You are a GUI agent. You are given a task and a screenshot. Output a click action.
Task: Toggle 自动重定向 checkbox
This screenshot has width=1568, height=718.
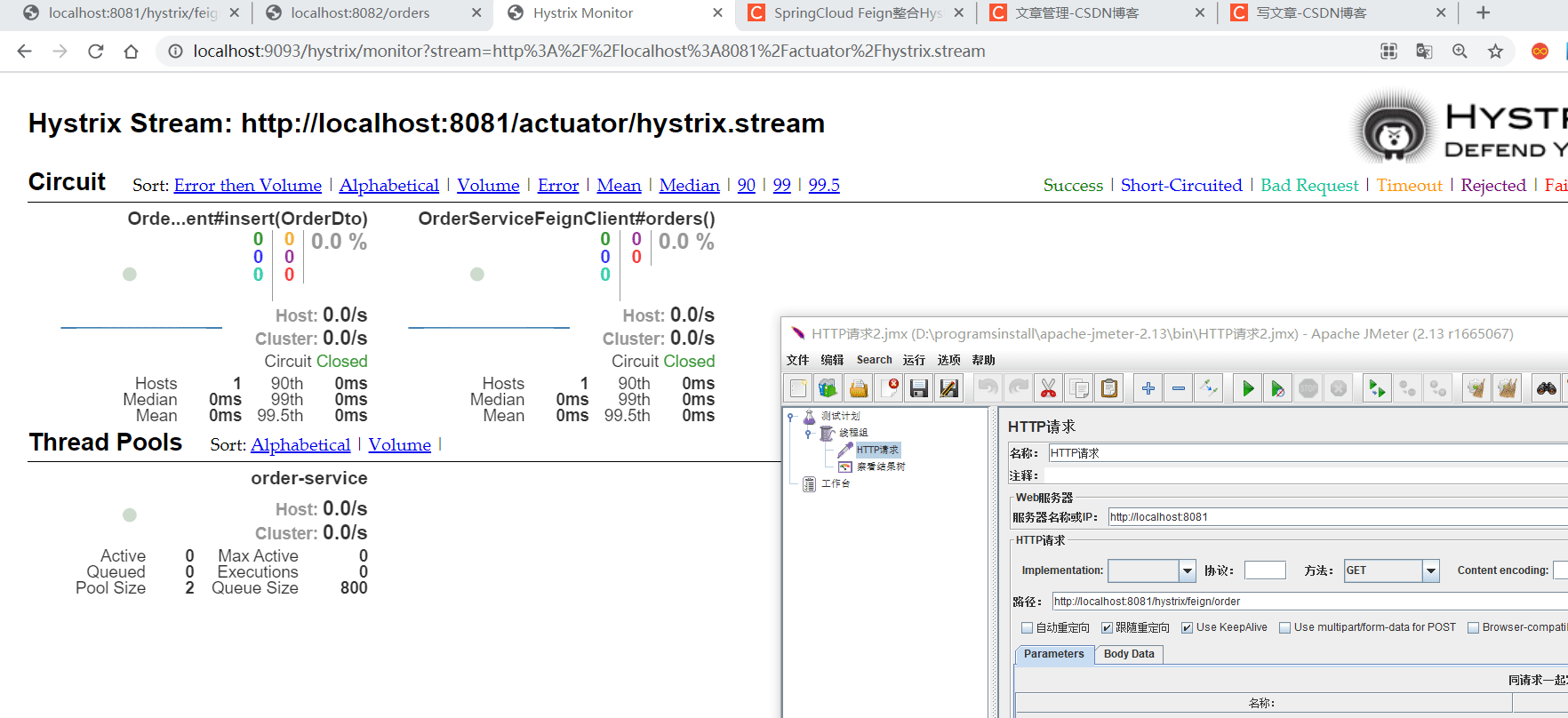(1028, 627)
